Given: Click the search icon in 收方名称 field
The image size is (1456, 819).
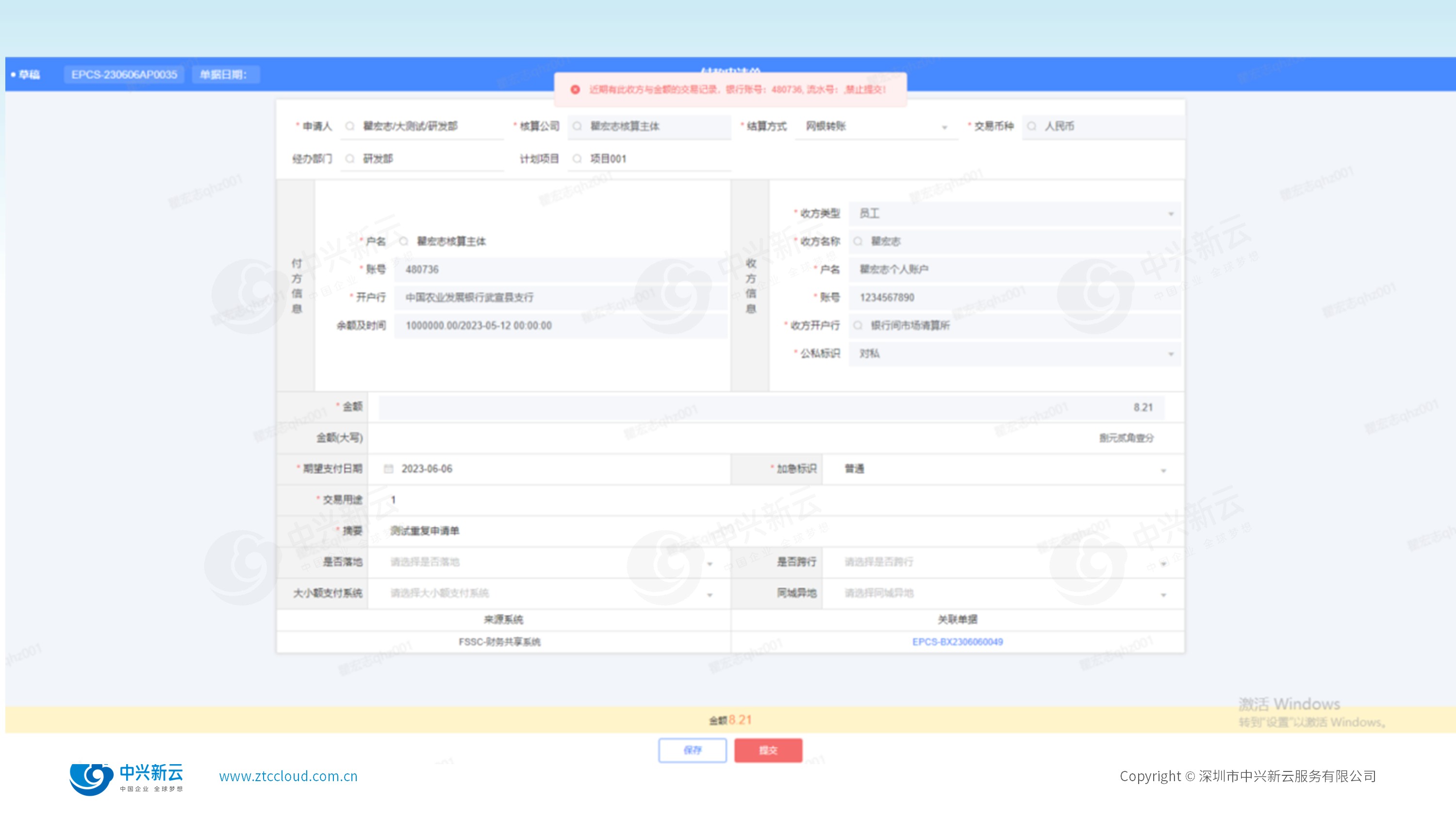Looking at the screenshot, I should click(858, 241).
